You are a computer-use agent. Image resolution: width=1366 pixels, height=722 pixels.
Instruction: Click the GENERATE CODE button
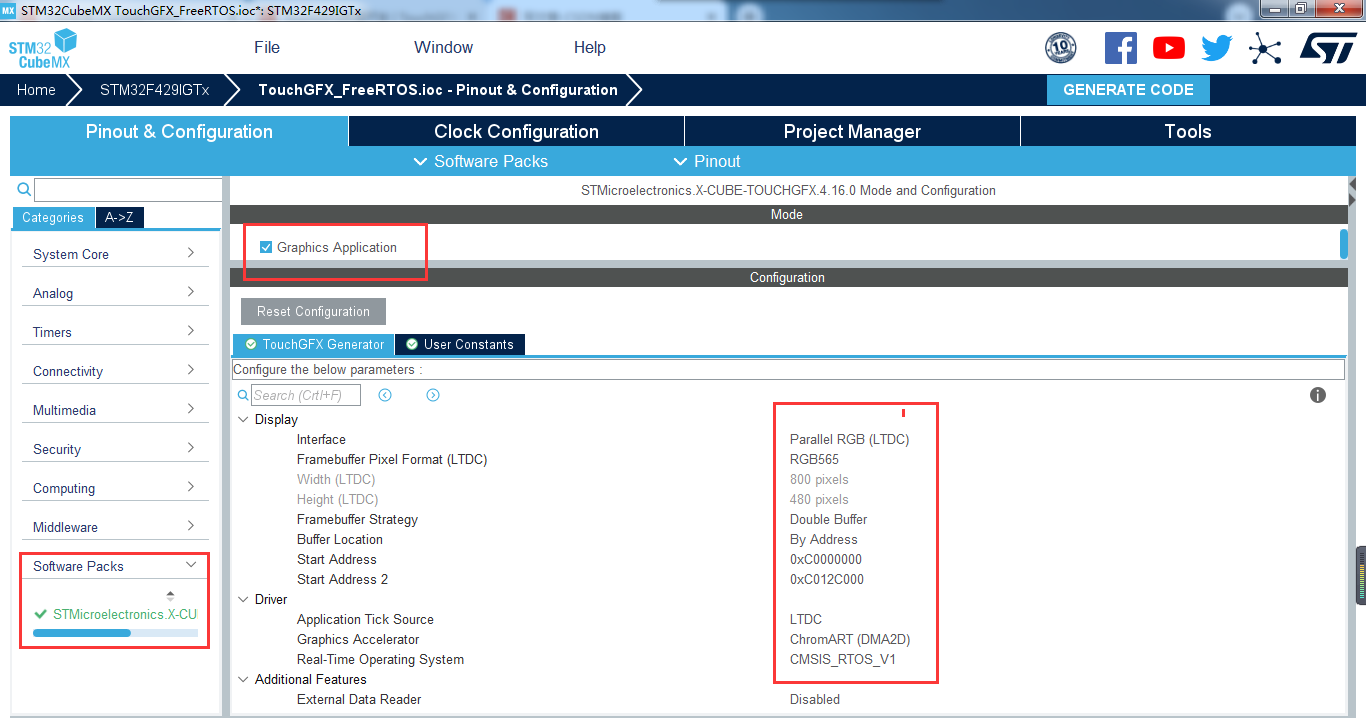(1128, 90)
